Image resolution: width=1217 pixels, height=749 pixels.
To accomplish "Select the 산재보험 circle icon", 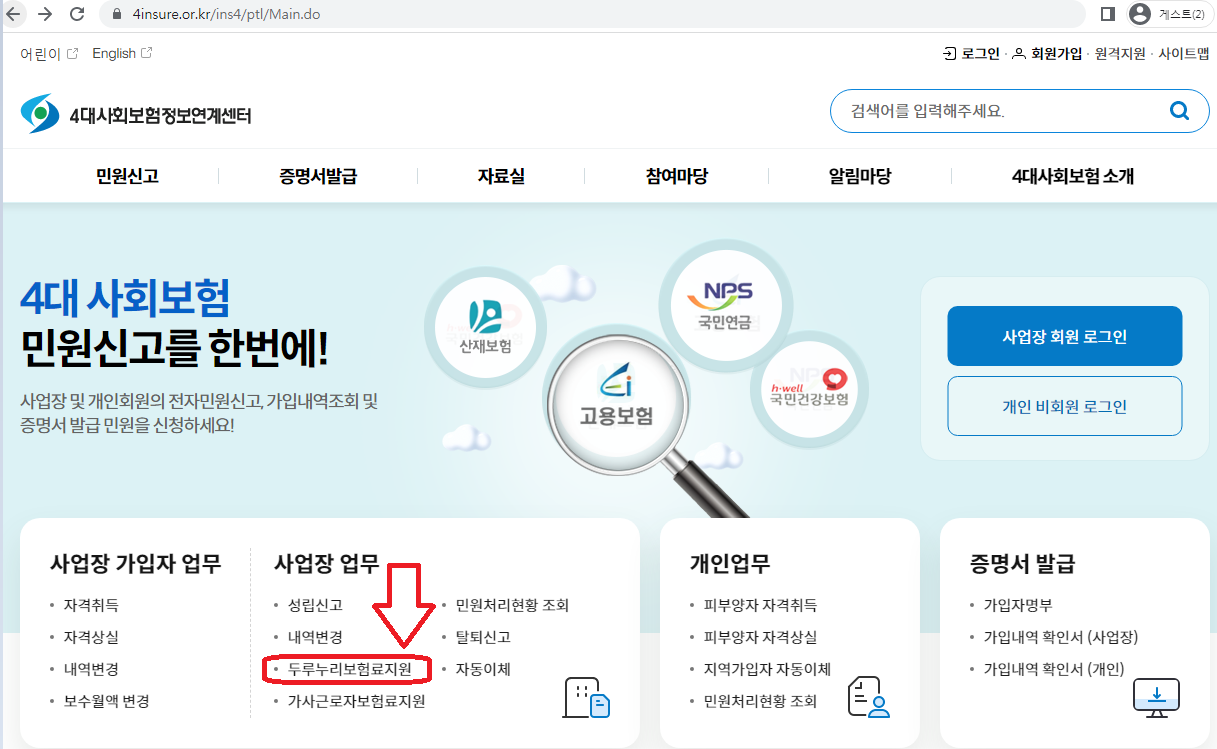I will (x=485, y=328).
